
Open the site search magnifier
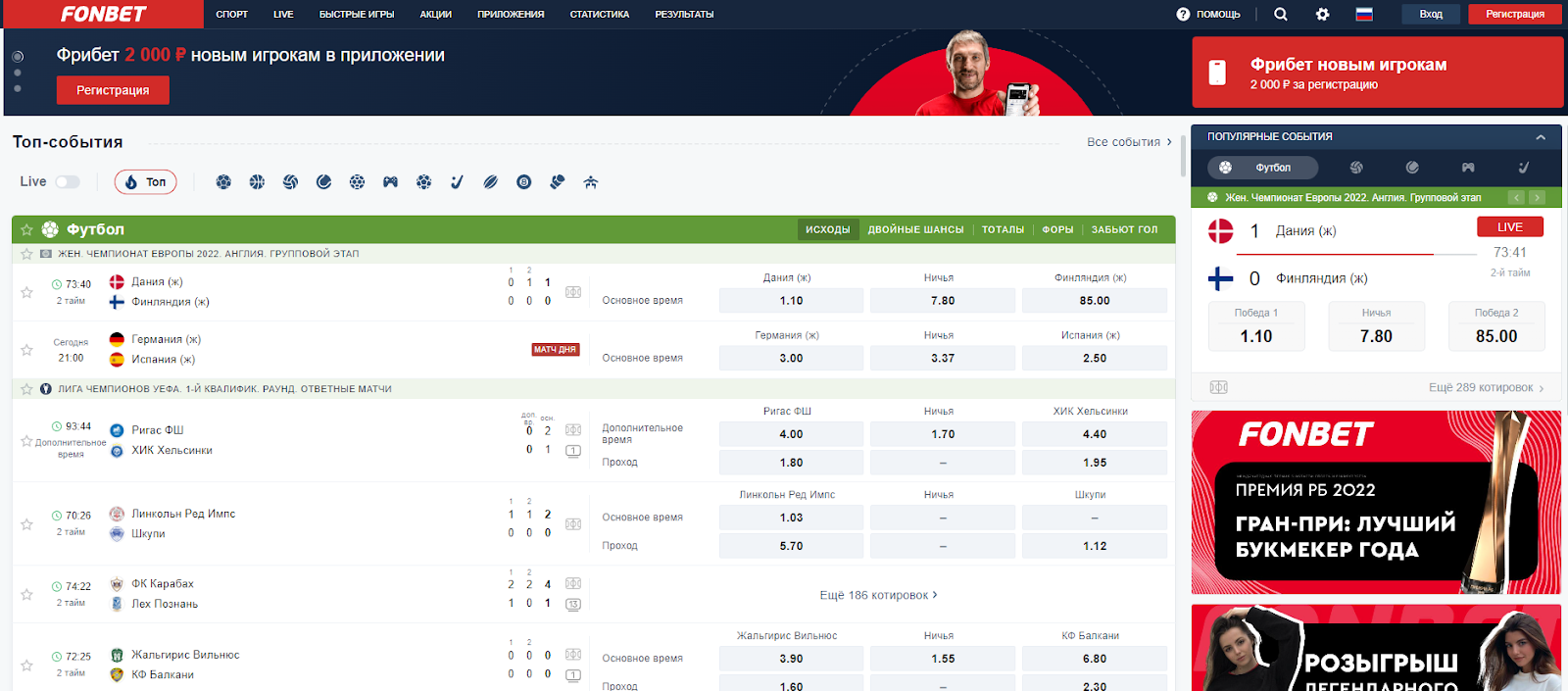click(x=1281, y=14)
